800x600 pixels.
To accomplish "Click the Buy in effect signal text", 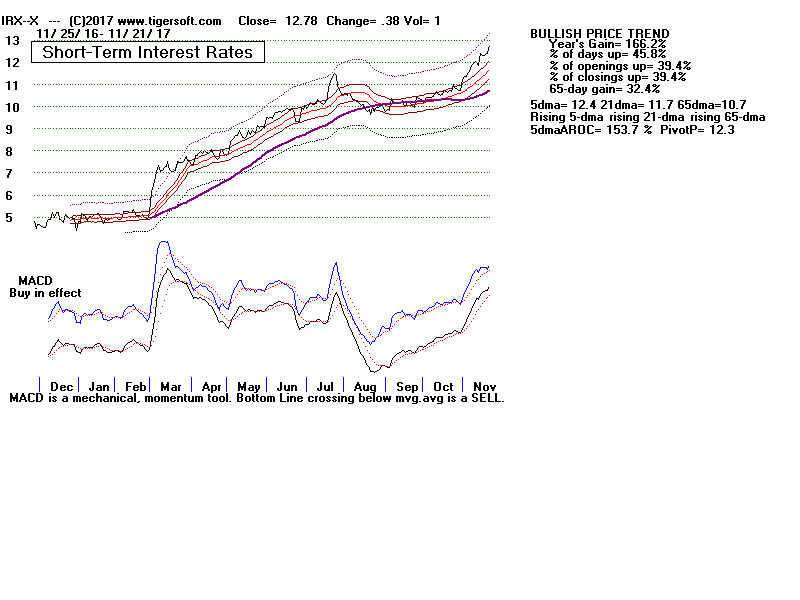I will tap(46, 293).
